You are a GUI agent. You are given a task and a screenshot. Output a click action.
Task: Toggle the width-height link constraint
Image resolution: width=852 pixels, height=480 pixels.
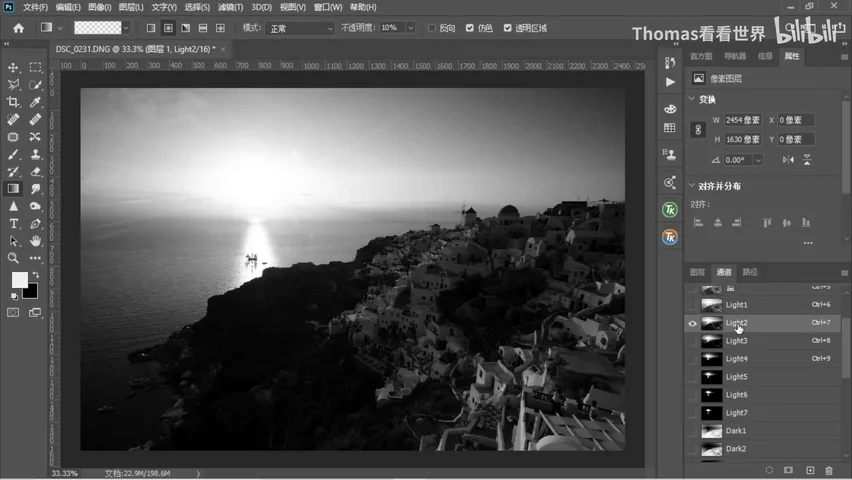[698, 130]
